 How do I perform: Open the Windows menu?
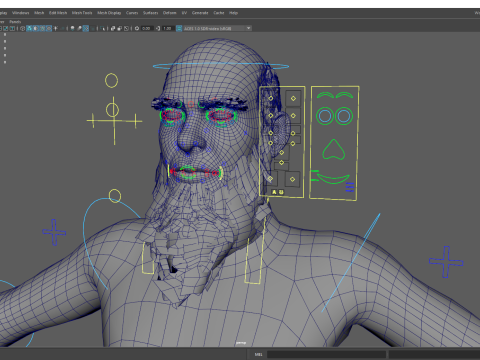pyautogui.click(x=21, y=13)
